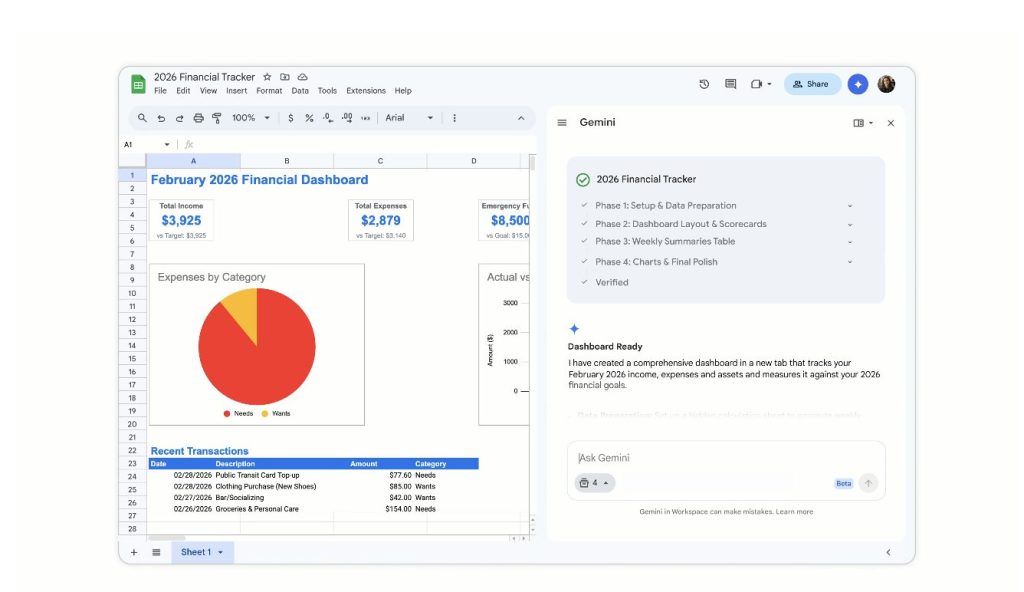Screen dimensions: 1024x592
Task: Select the paint format tool
Action: tap(217, 118)
